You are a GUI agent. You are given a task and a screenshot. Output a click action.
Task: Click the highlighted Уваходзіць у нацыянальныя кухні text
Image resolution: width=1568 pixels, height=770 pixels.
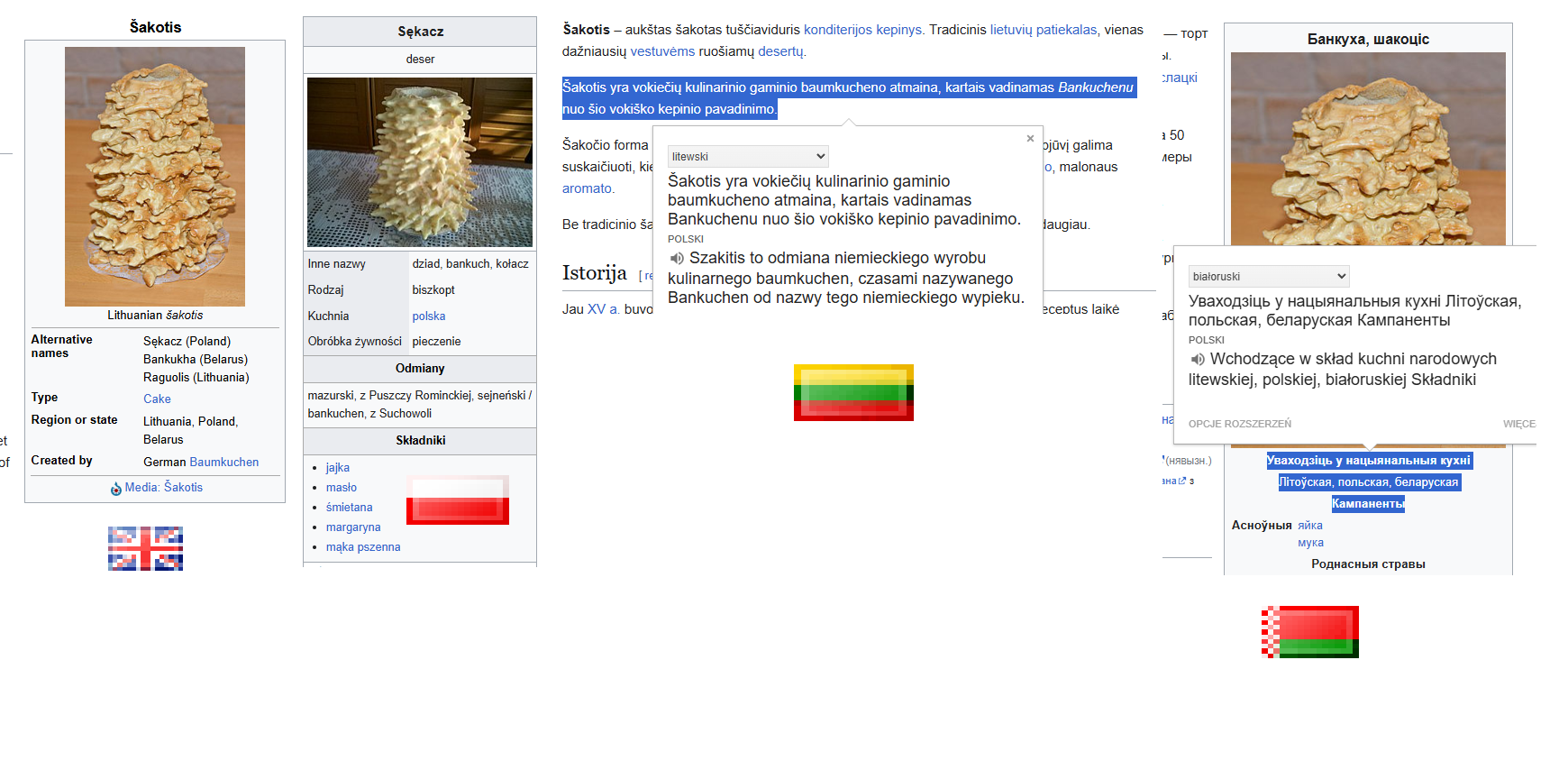1368,461
